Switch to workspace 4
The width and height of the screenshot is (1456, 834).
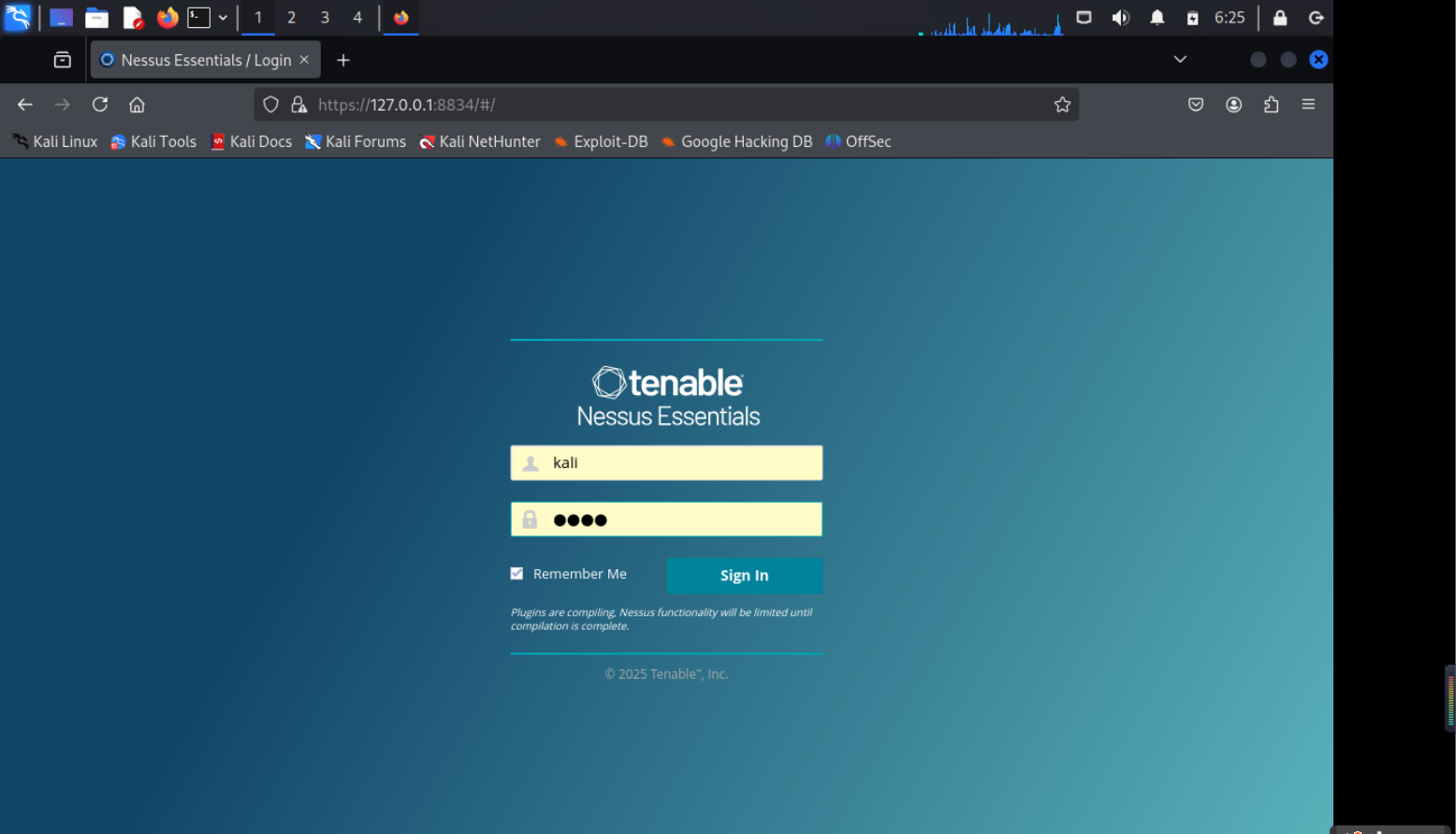357,18
